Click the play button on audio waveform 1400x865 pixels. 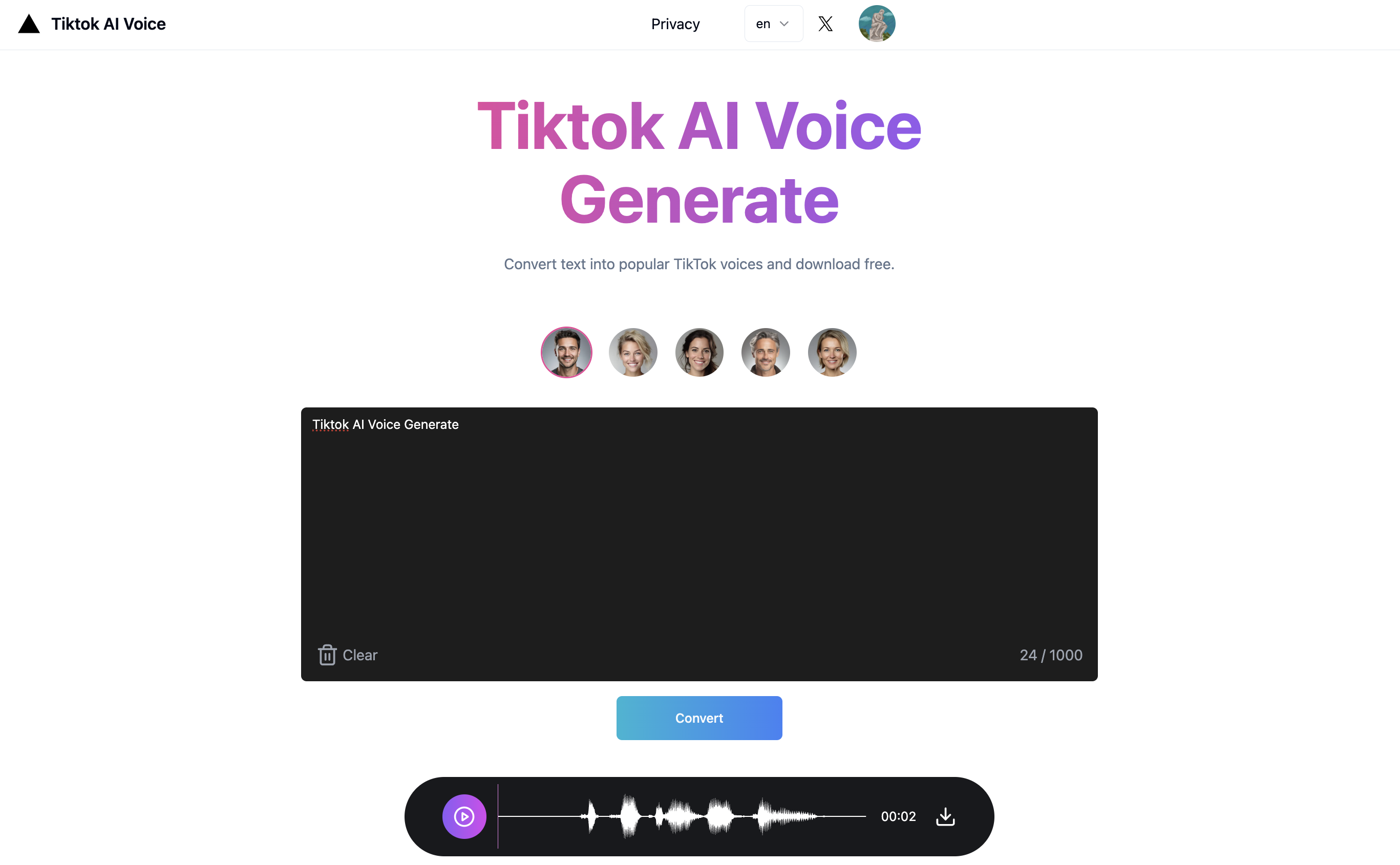click(463, 816)
